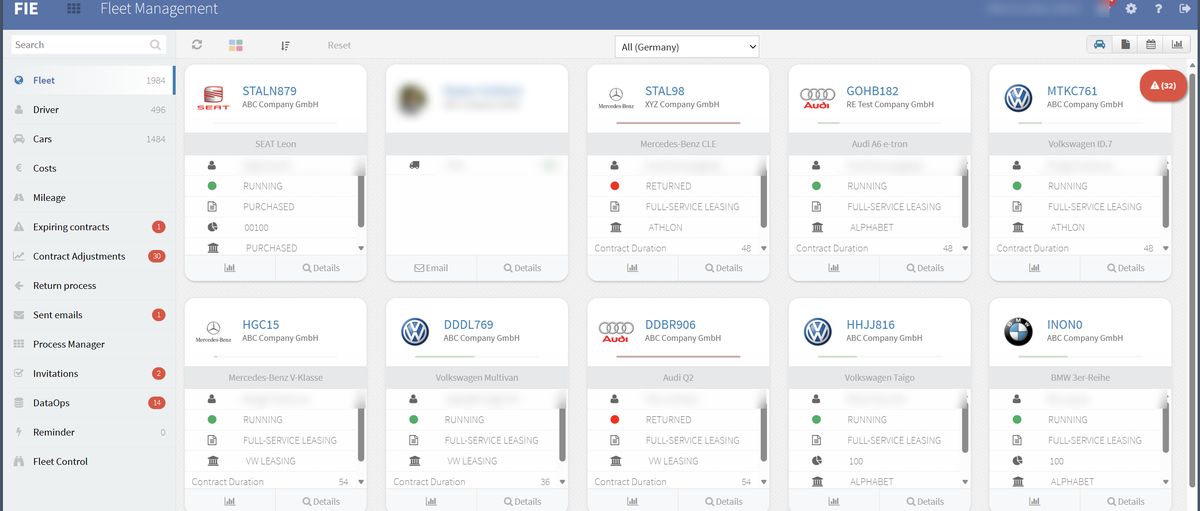1200x511 pixels.
Task: Open chart for STALN879 card
Action: click(230, 268)
